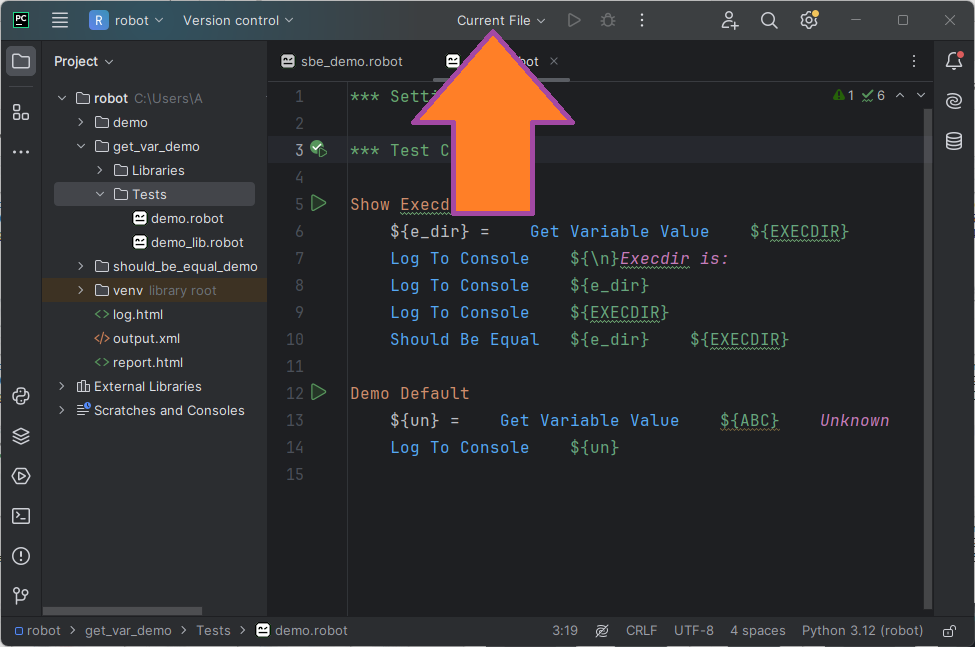The image size is (975, 647).
Task: Open line:column 3:19 go-to dialog
Action: (x=565, y=631)
